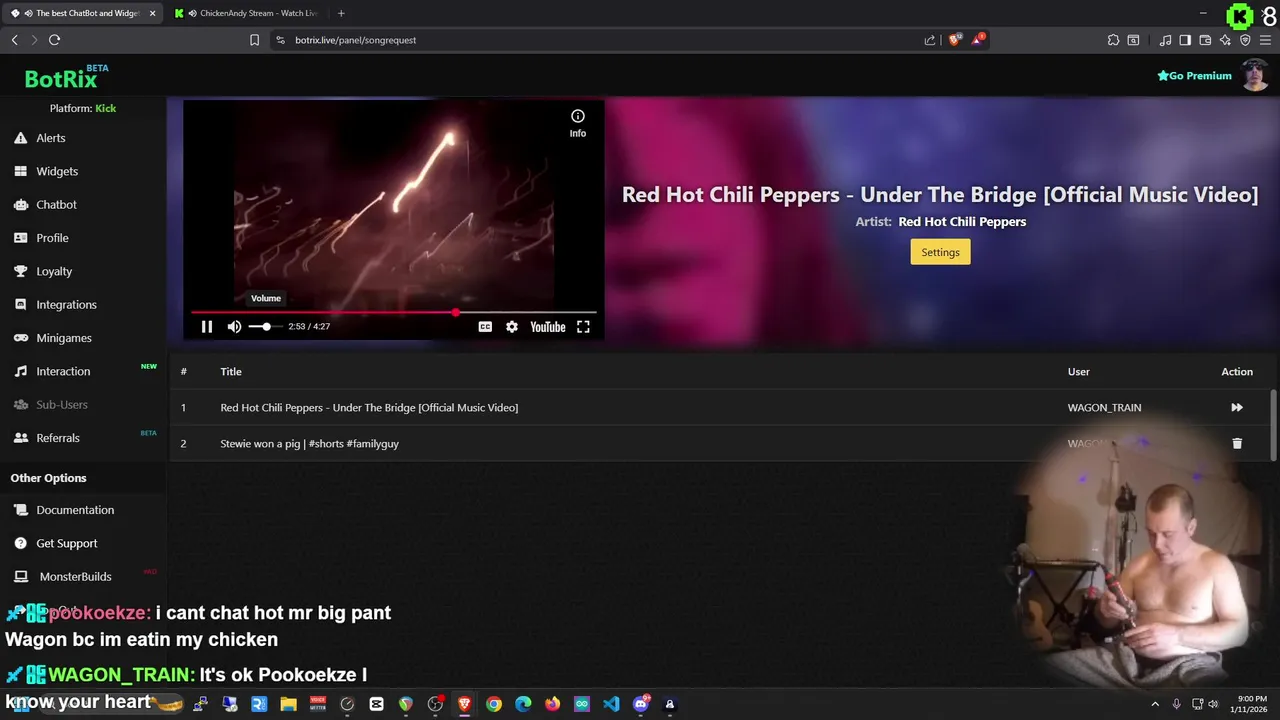
Task: Mute the video using speaker icon
Action: pyautogui.click(x=234, y=327)
